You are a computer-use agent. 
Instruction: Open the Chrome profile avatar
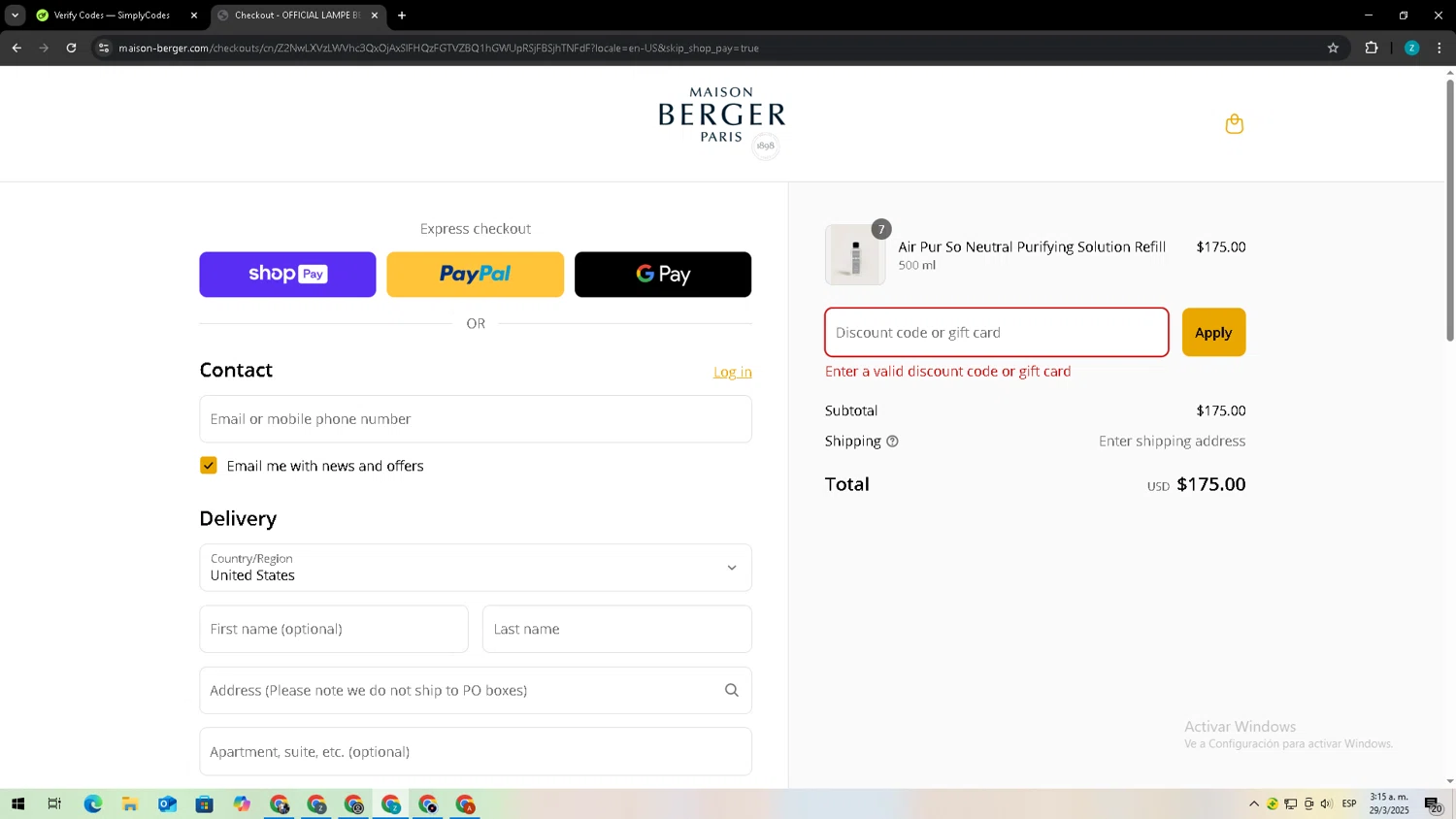pyautogui.click(x=1411, y=48)
